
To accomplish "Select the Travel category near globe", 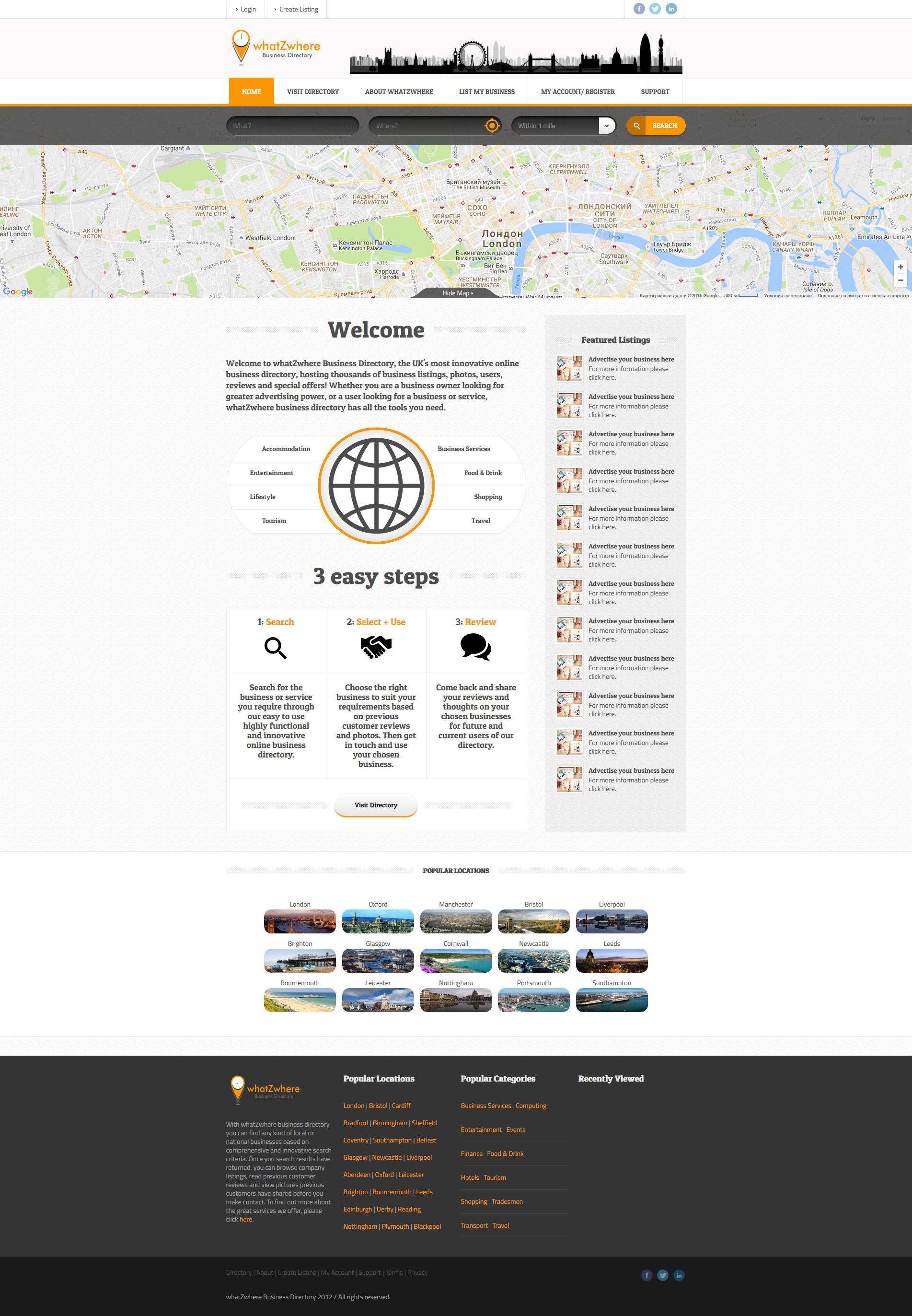I will pos(481,521).
